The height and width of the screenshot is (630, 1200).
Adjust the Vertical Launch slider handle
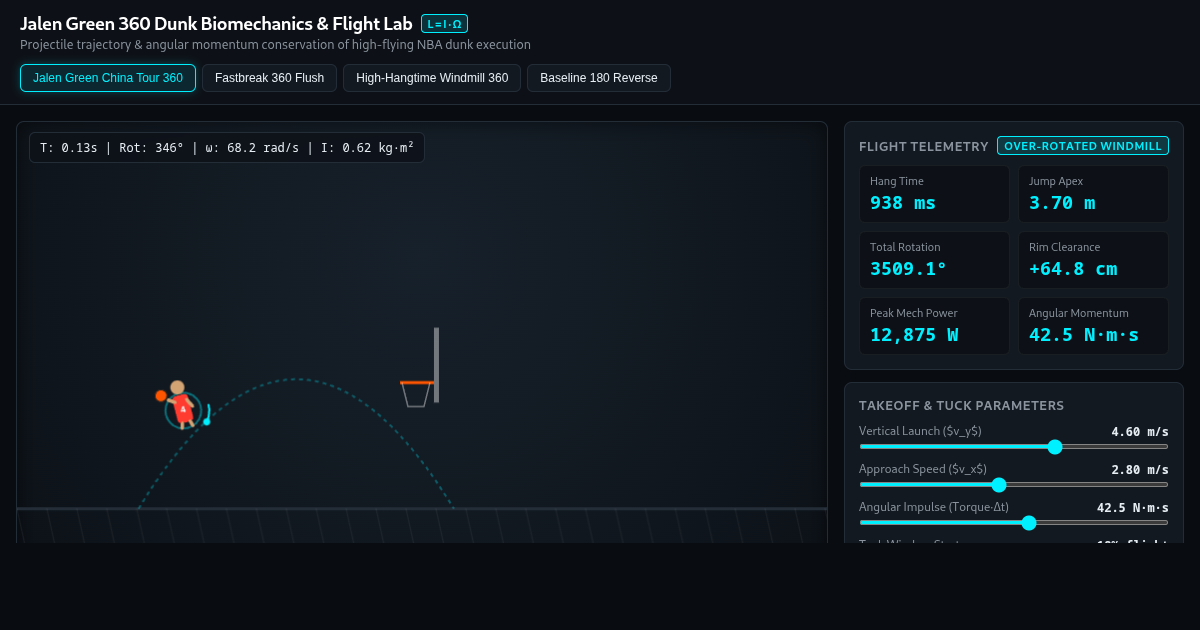pos(1055,447)
